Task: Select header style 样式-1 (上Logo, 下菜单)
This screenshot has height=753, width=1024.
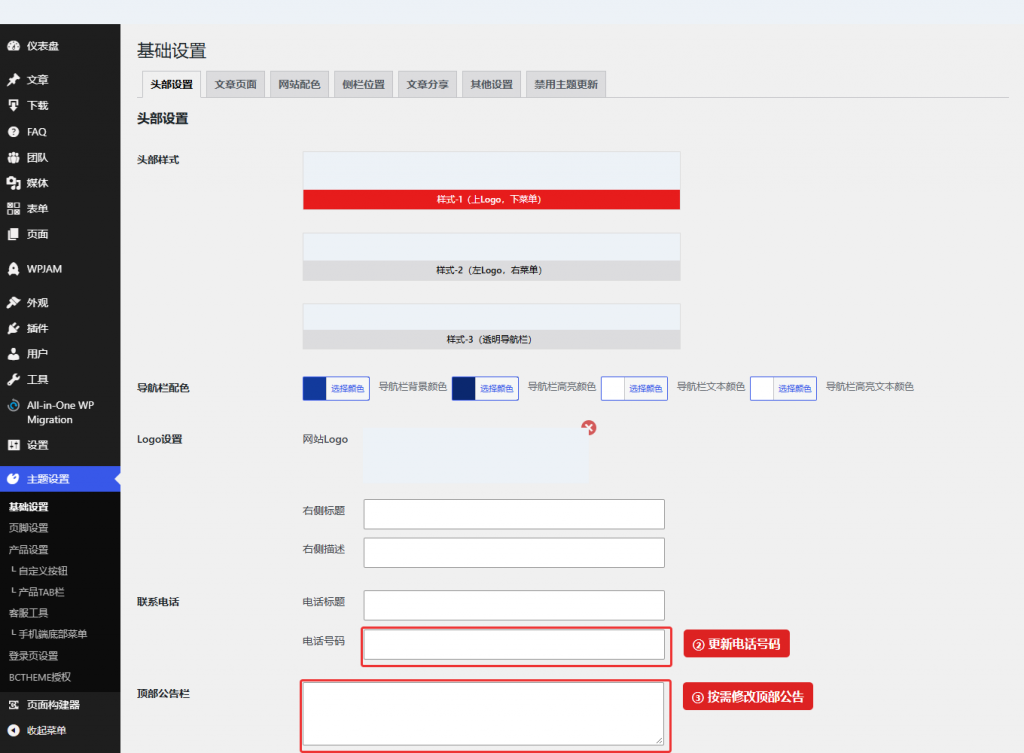Action: coord(491,181)
